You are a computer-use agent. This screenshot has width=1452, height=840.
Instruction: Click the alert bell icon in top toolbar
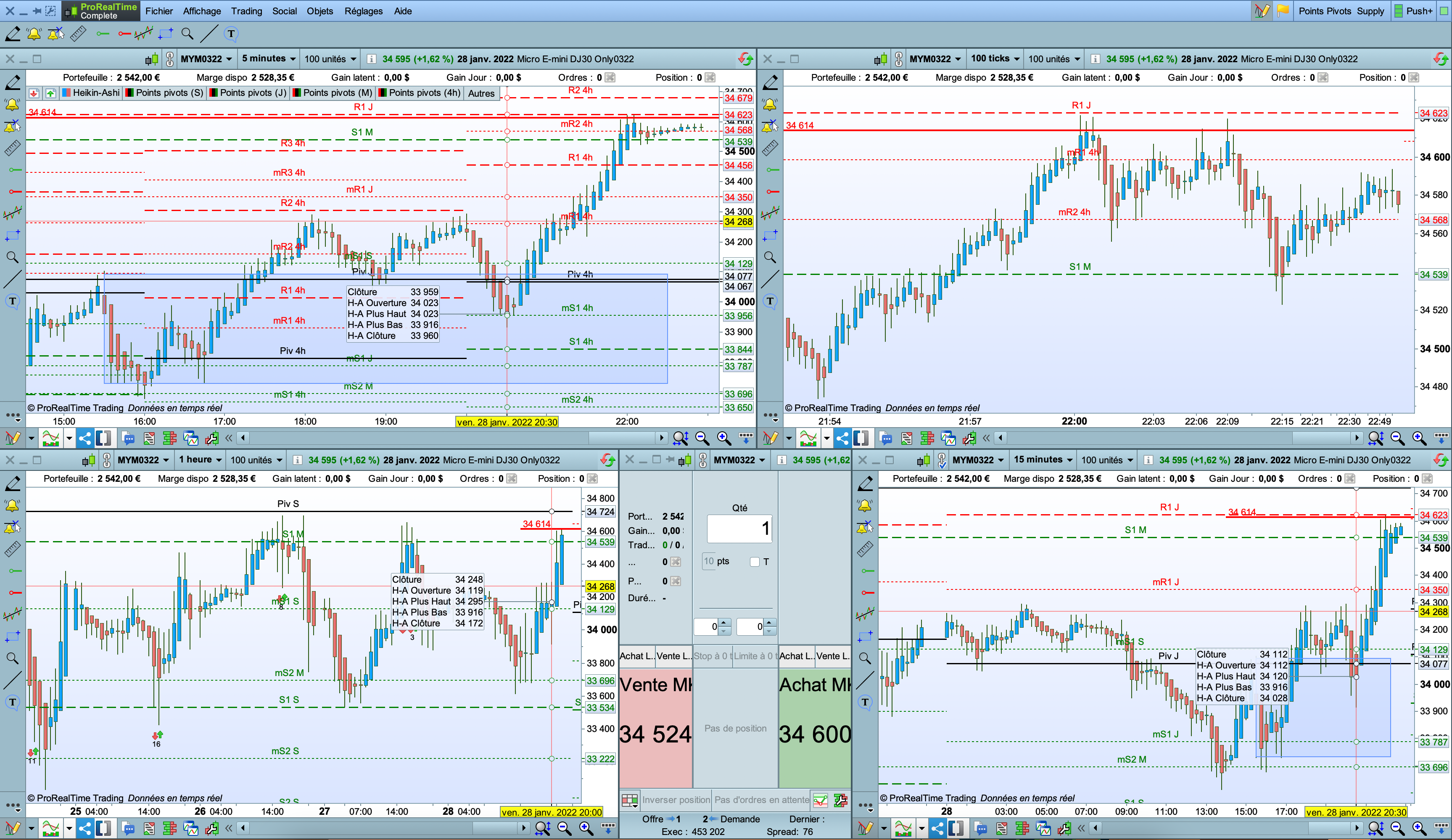pyautogui.click(x=34, y=34)
